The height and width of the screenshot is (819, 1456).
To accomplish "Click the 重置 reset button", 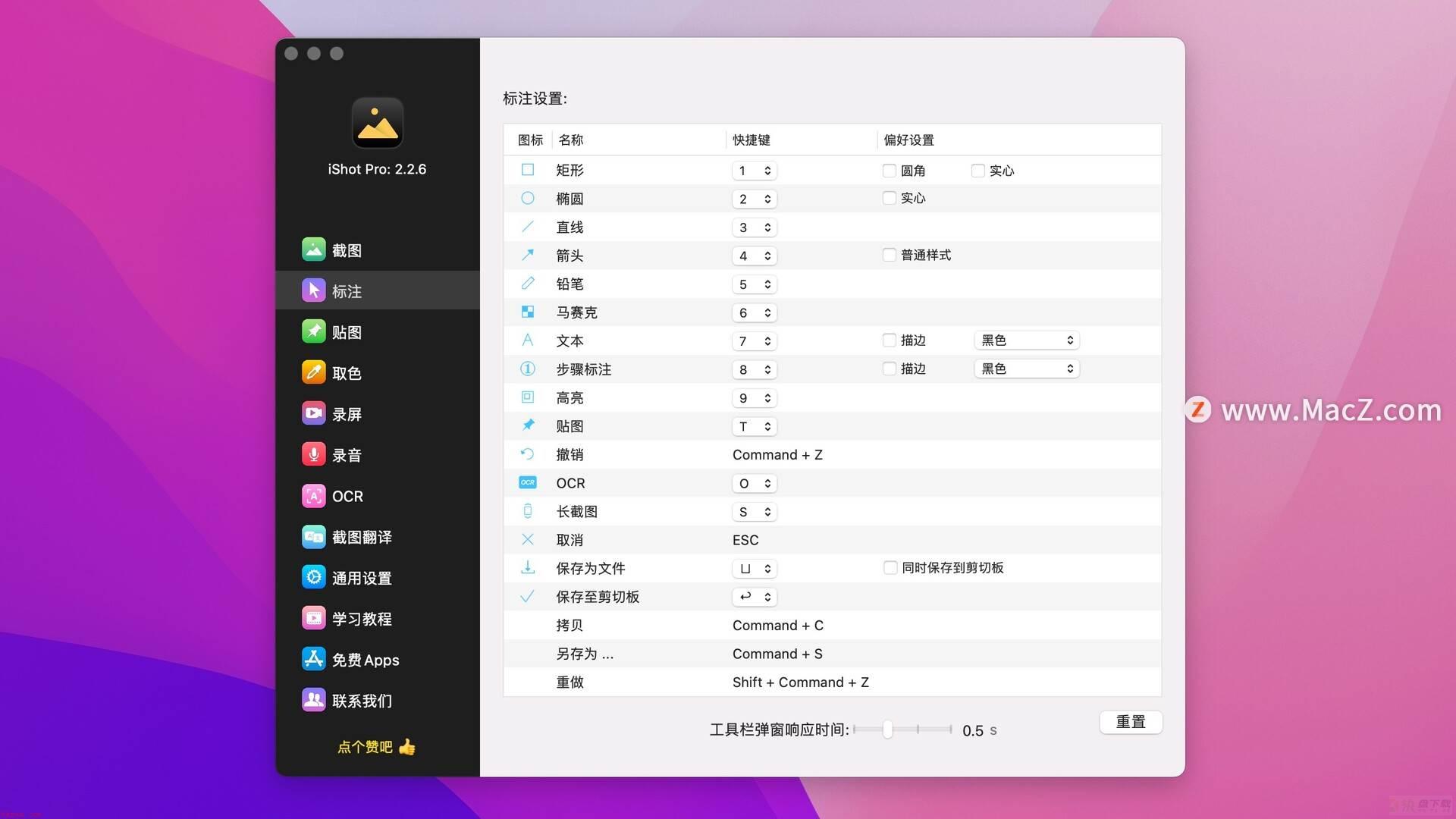I will click(1131, 722).
